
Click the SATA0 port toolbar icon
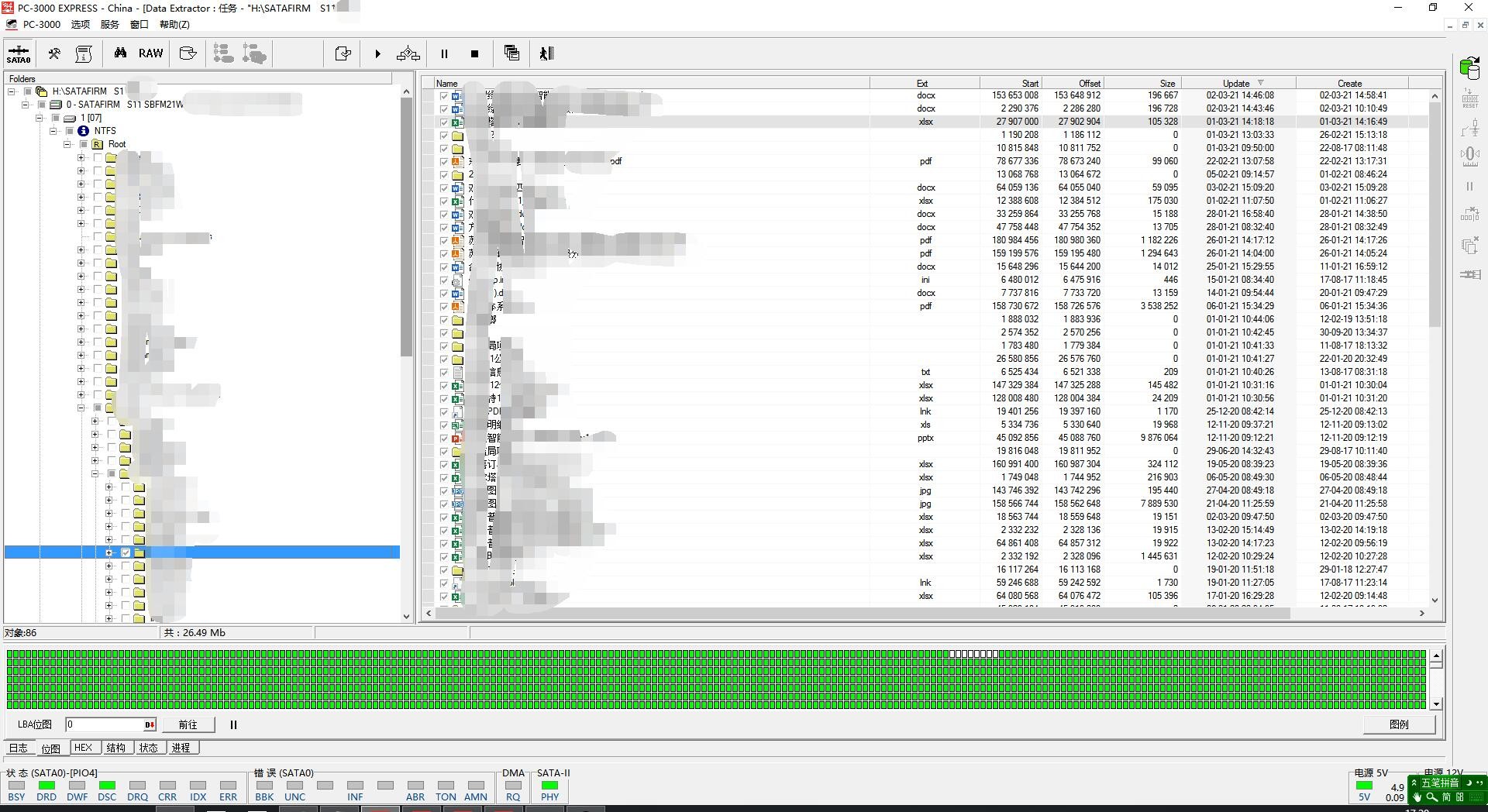click(x=19, y=54)
